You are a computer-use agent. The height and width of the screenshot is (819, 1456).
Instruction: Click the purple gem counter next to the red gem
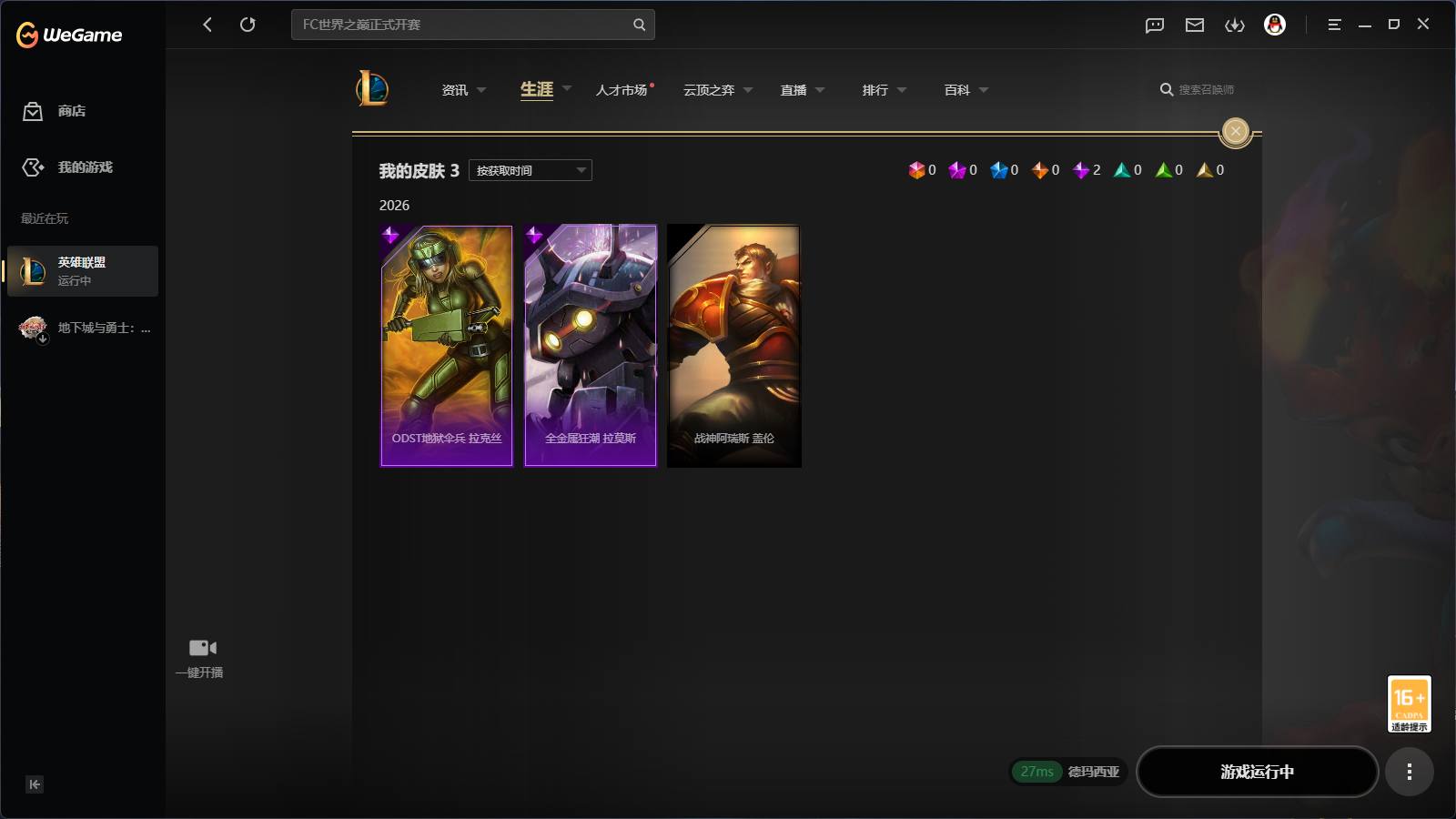(x=957, y=170)
